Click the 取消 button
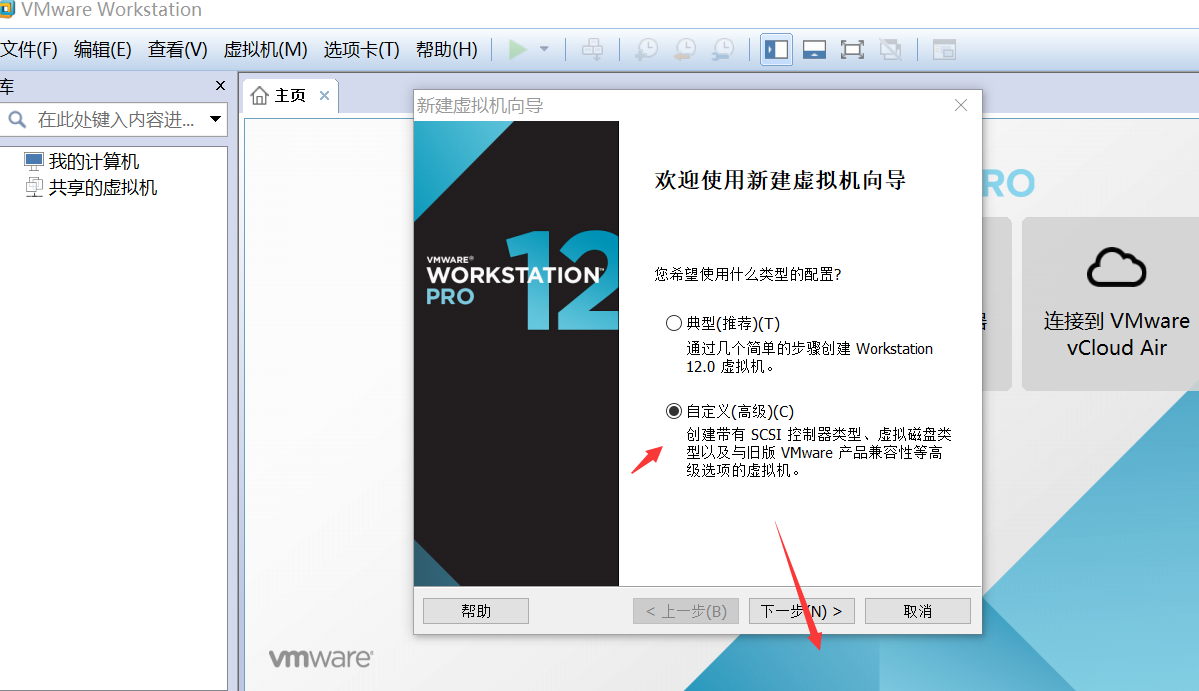Image resolution: width=1199 pixels, height=691 pixels. tap(918, 611)
